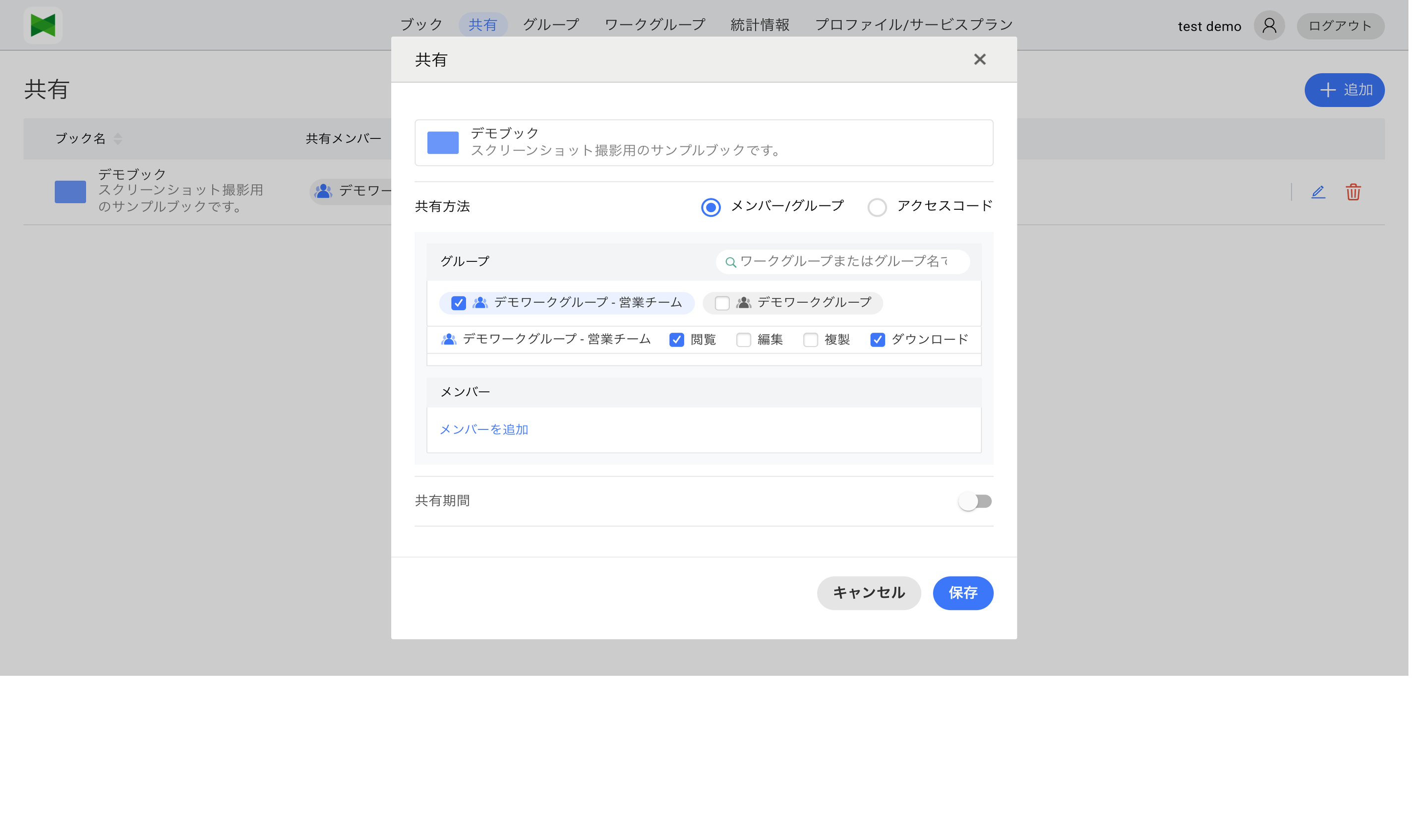Click the red trash delete icon
The height and width of the screenshot is (840, 1427).
click(x=1353, y=192)
